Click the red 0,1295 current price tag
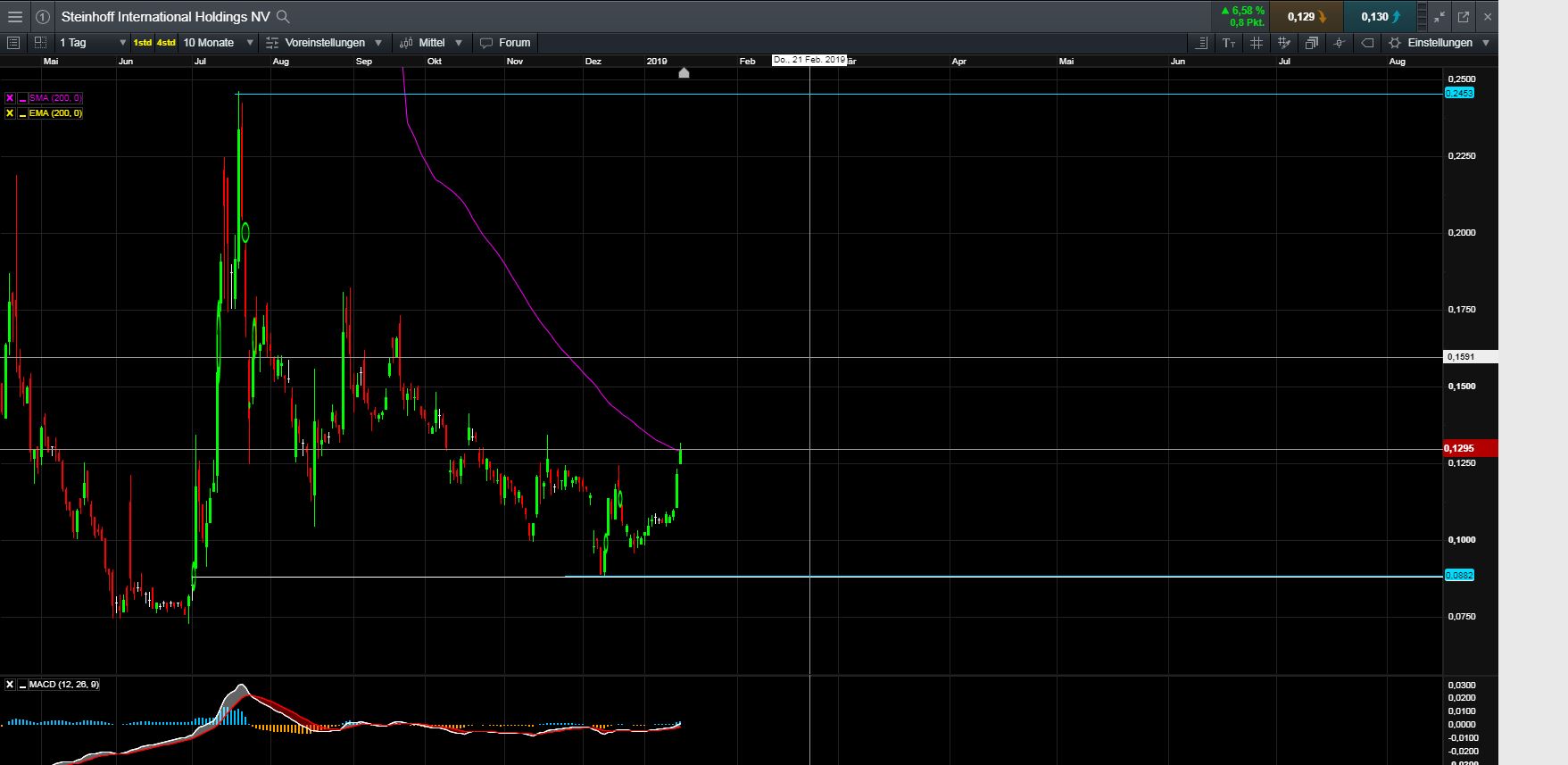The image size is (1568, 765). coord(1470,449)
